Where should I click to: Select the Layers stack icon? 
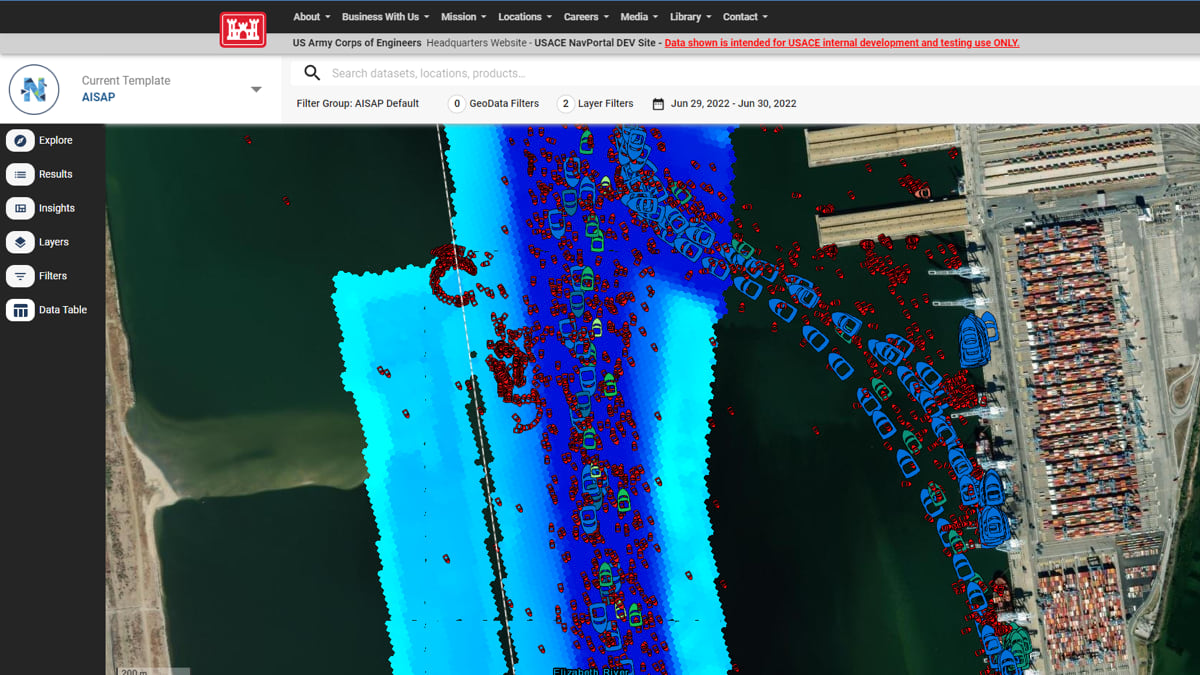[x=20, y=243]
